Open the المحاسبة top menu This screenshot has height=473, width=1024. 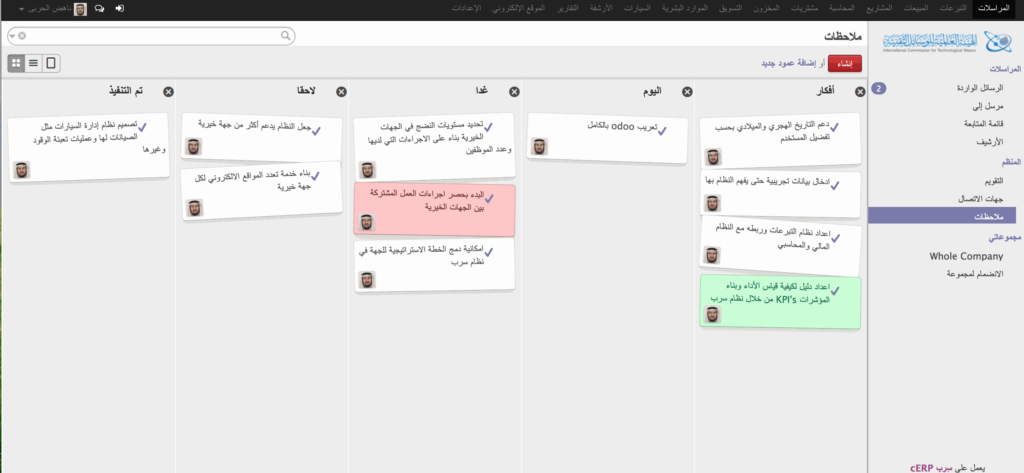click(x=842, y=8)
